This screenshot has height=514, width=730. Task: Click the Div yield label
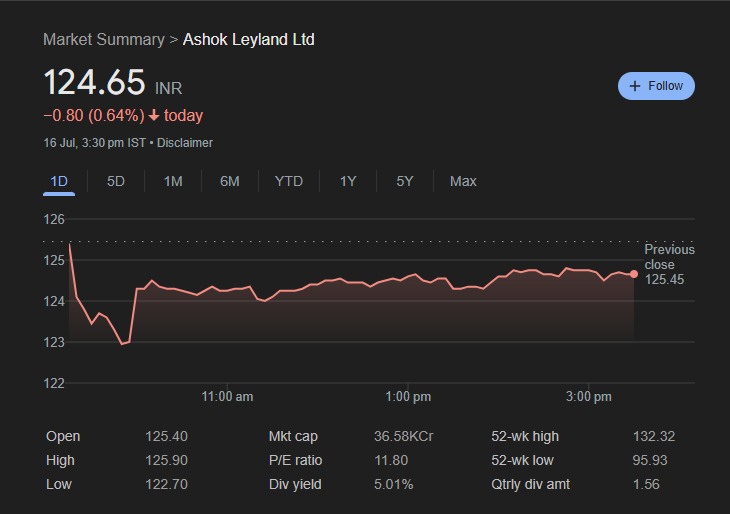click(295, 484)
